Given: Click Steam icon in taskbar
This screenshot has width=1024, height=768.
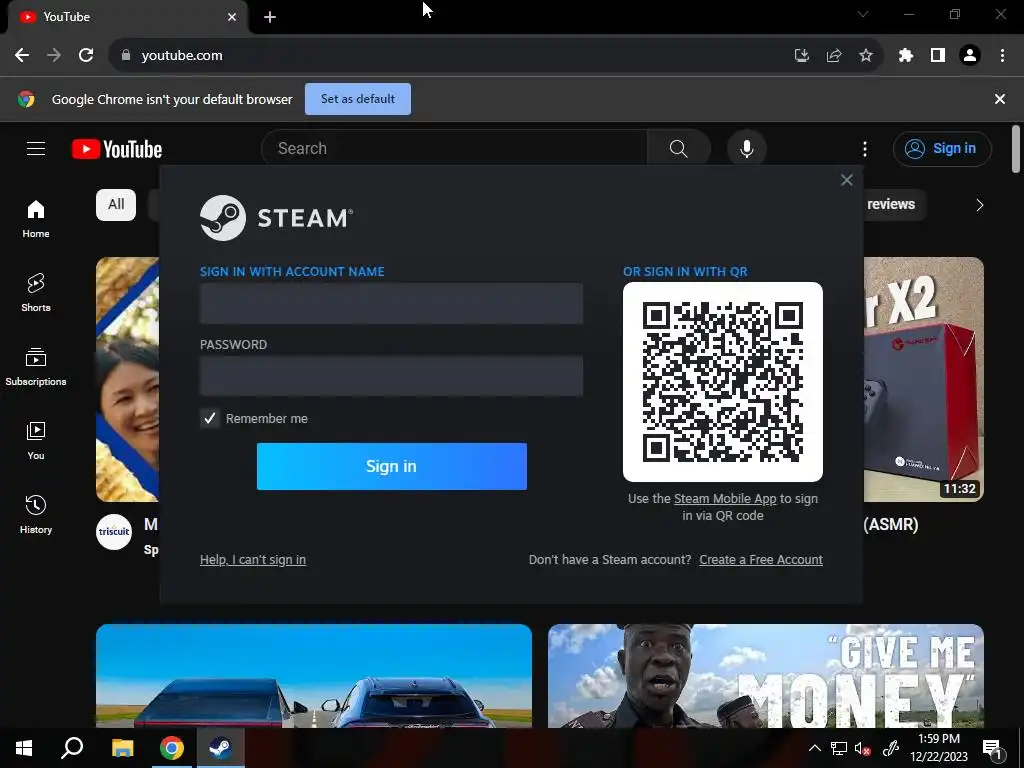Looking at the screenshot, I should click(x=221, y=748).
